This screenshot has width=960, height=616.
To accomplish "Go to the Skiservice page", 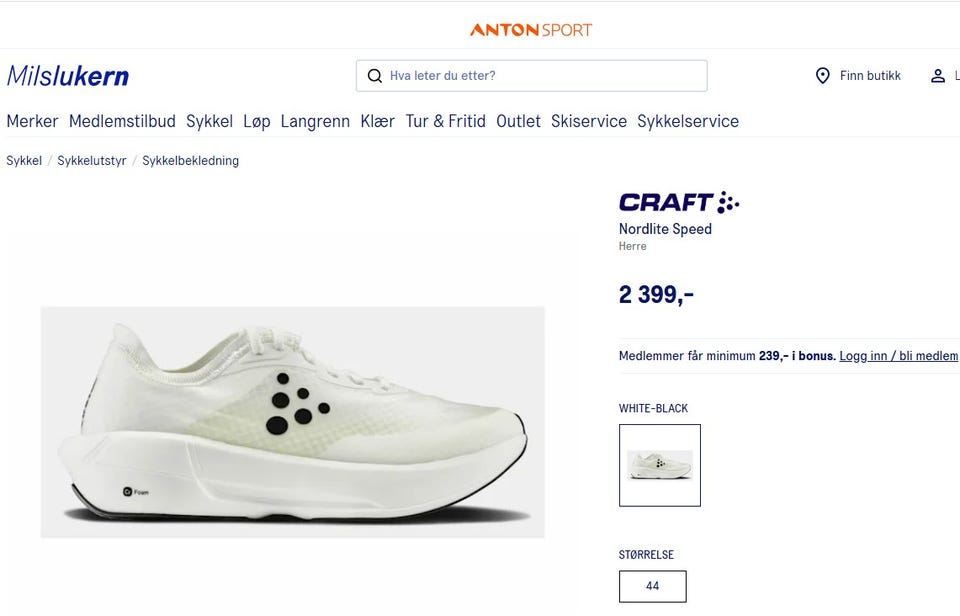I will click(x=589, y=121).
